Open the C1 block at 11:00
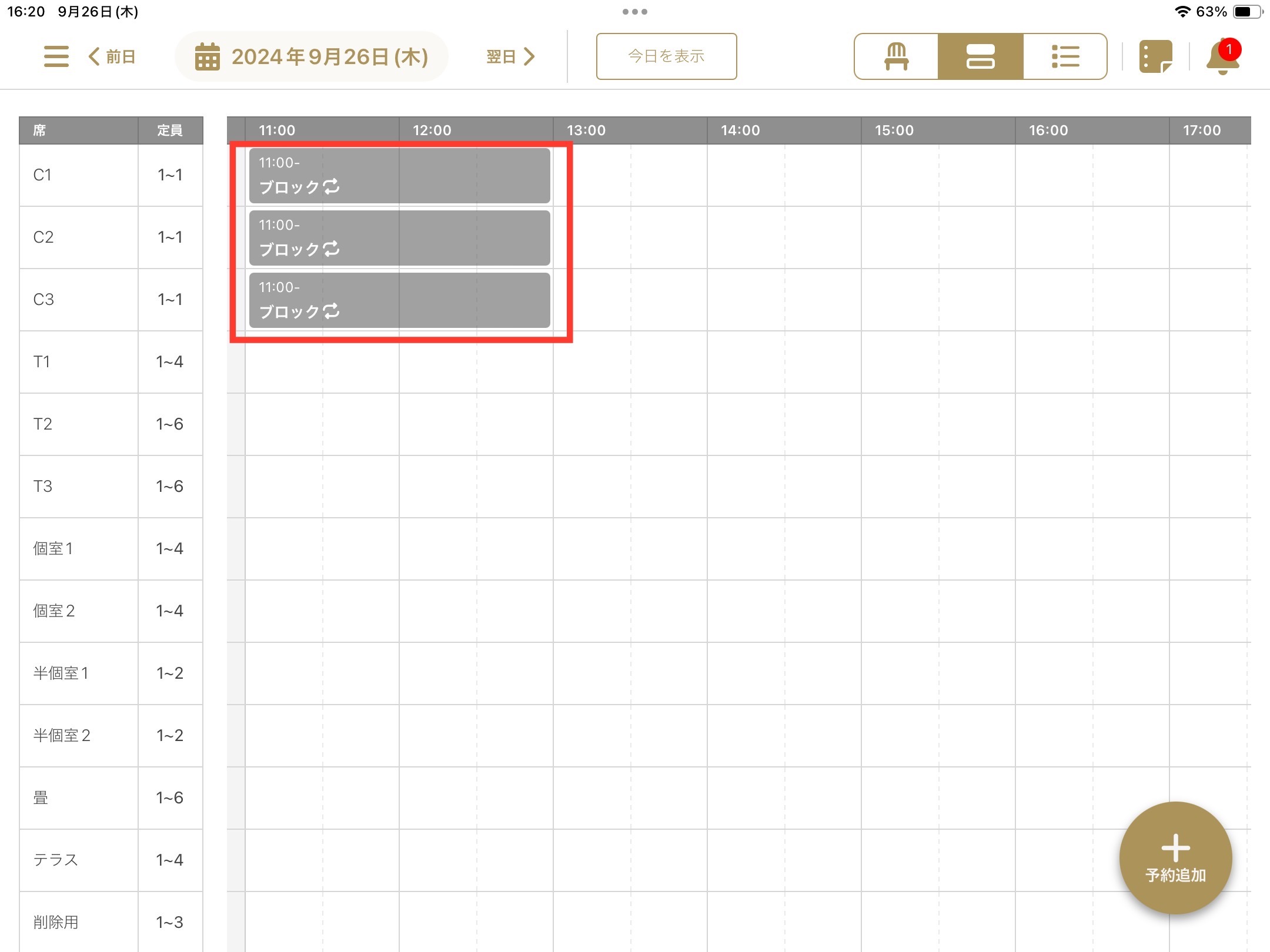Screen dimensions: 1270x952 click(x=400, y=175)
